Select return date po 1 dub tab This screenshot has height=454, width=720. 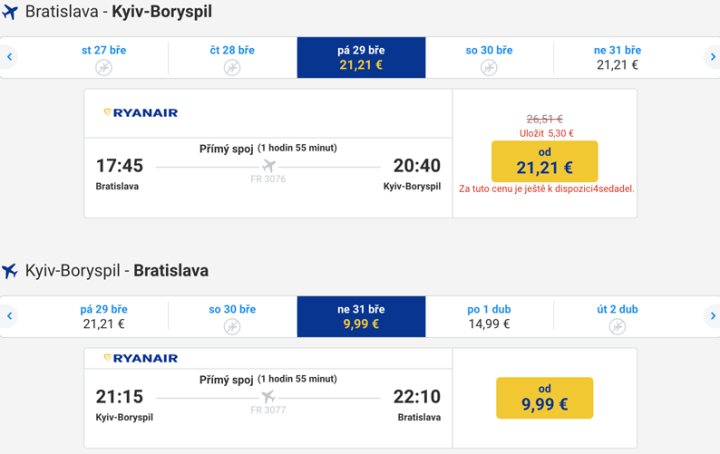489,316
